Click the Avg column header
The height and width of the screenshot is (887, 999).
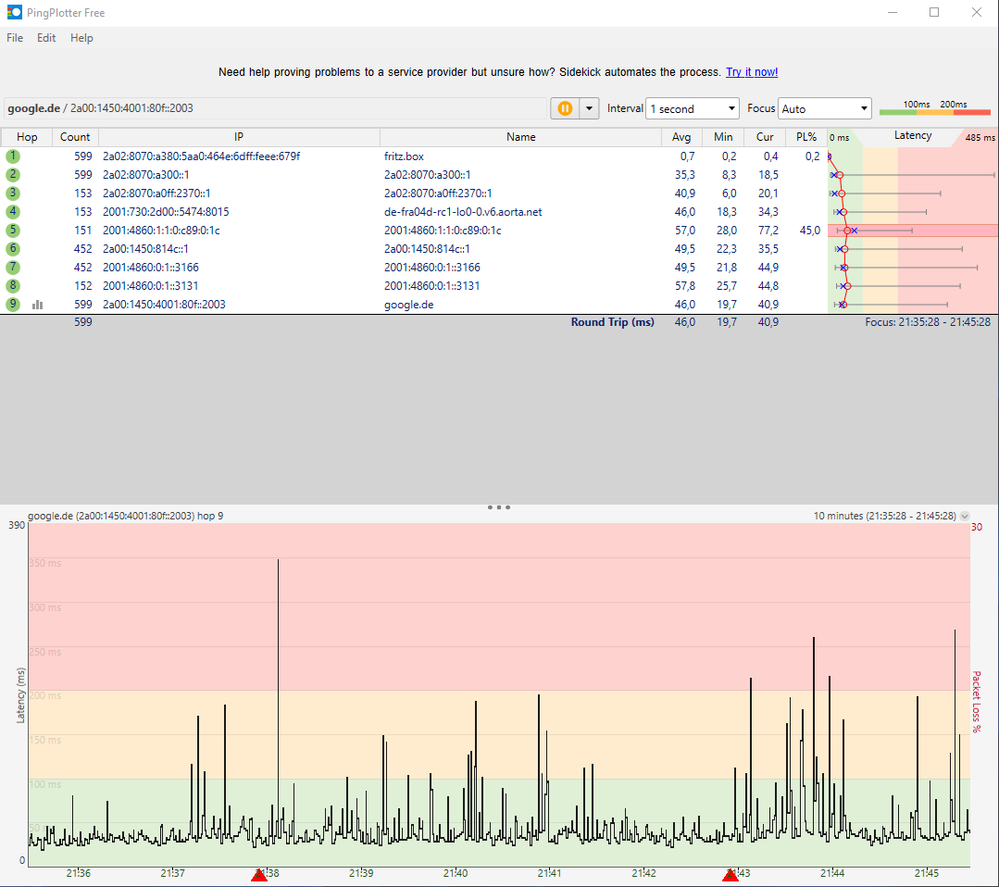(x=681, y=137)
